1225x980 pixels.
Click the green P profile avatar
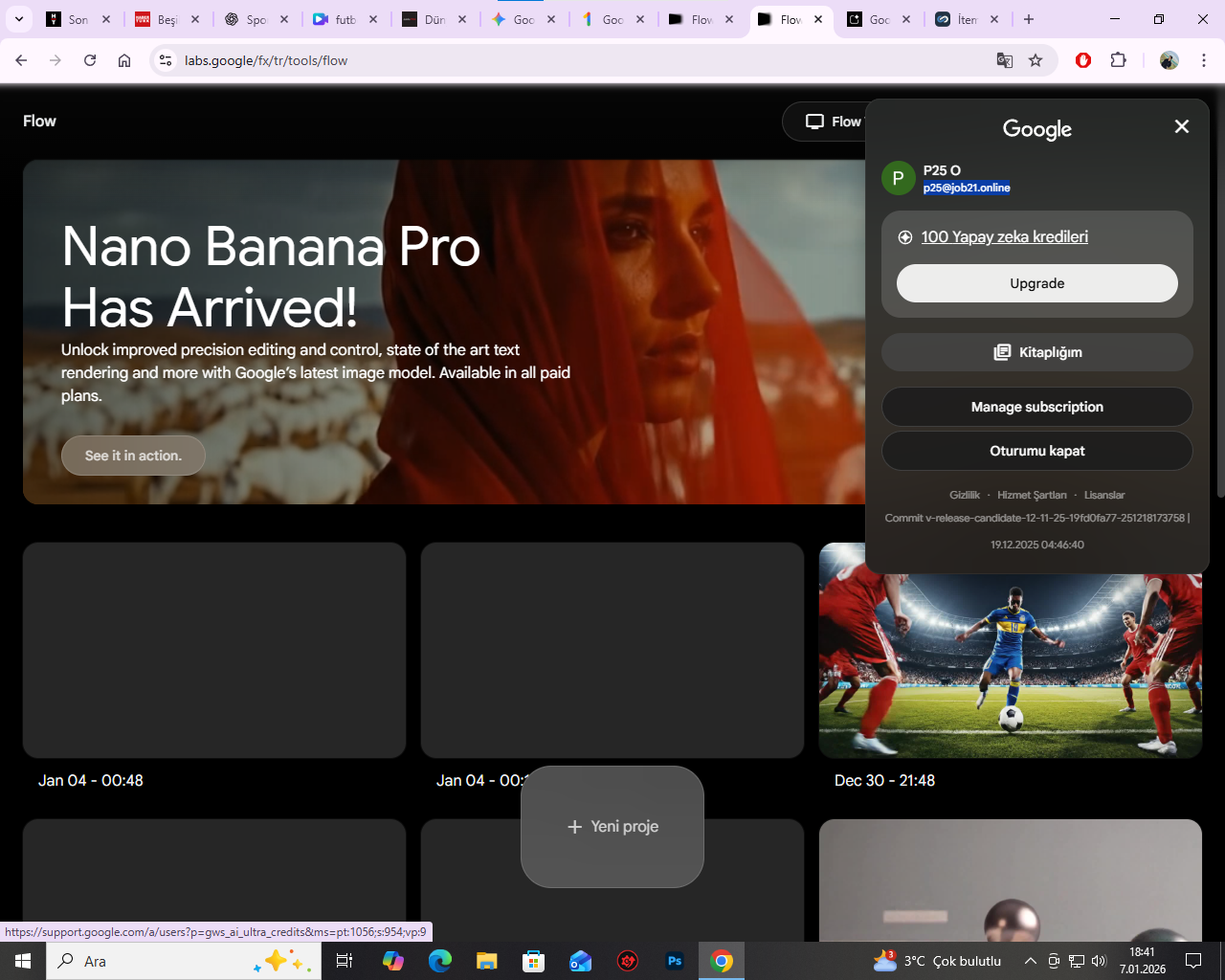click(898, 178)
